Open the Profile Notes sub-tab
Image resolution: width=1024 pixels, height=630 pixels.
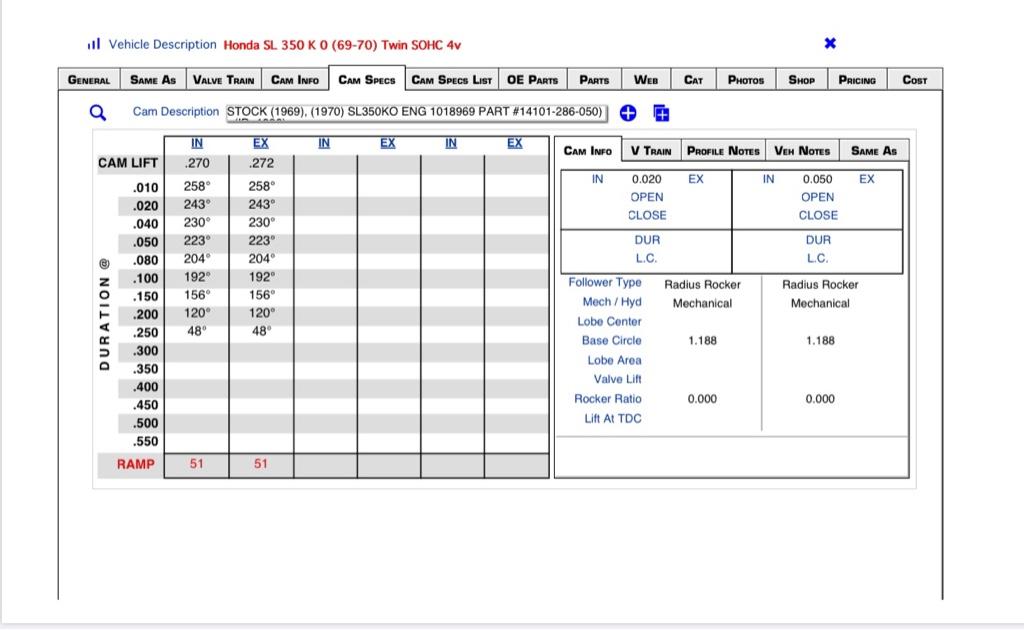723,151
